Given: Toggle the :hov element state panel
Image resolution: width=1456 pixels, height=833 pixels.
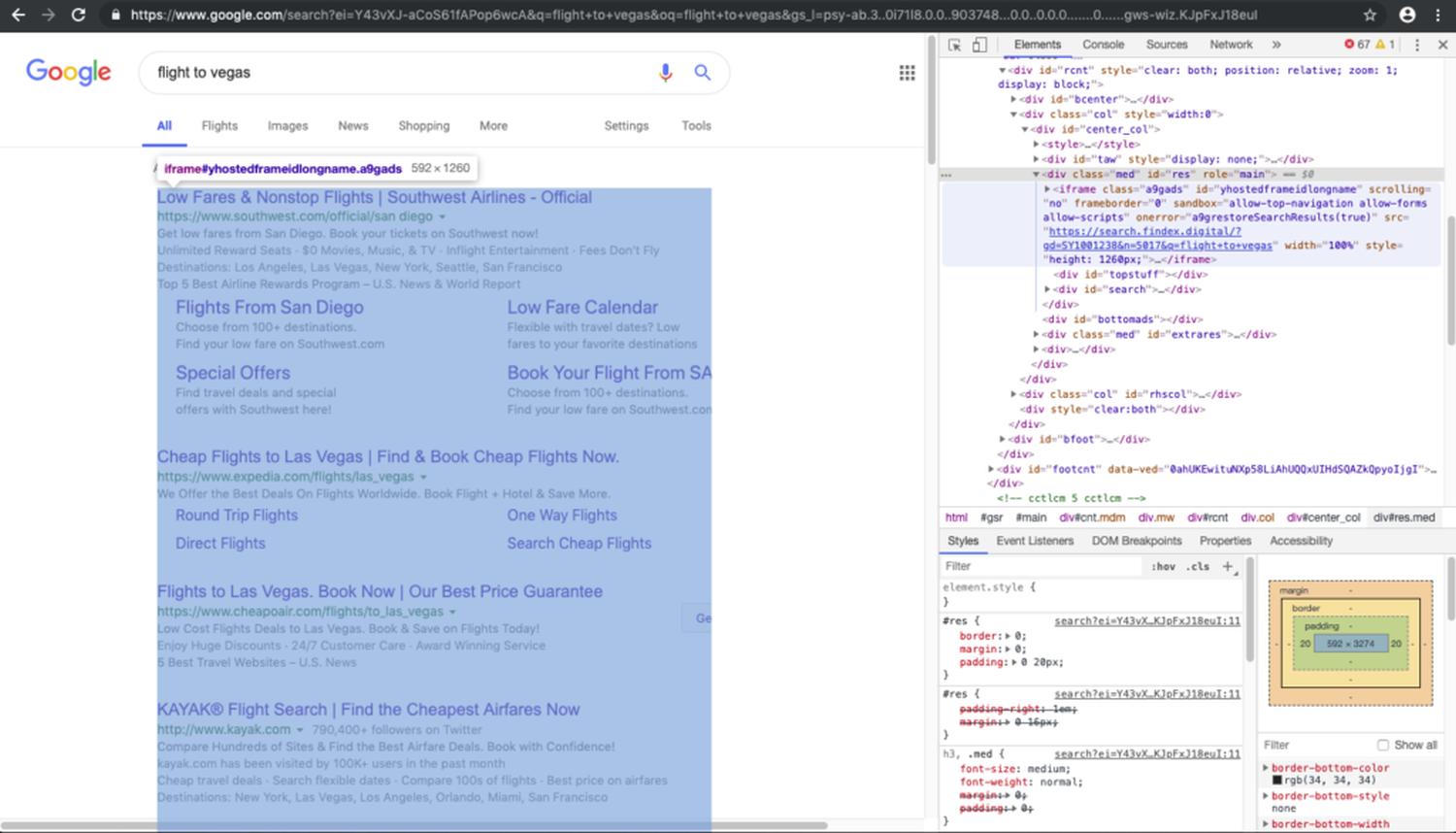Looking at the screenshot, I should coord(1163,566).
